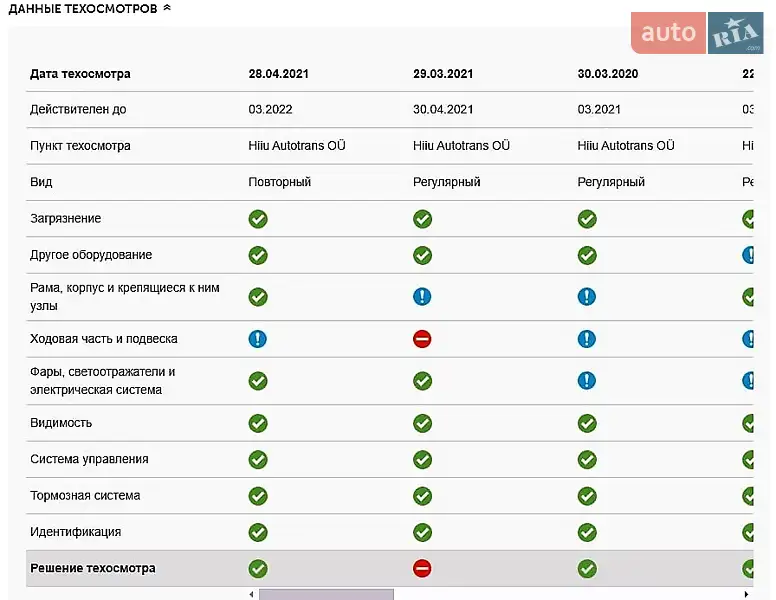The width and height of the screenshot is (776, 600).
Task: Click the horizontal scrollbar left arrow
Action: pyautogui.click(x=251, y=594)
